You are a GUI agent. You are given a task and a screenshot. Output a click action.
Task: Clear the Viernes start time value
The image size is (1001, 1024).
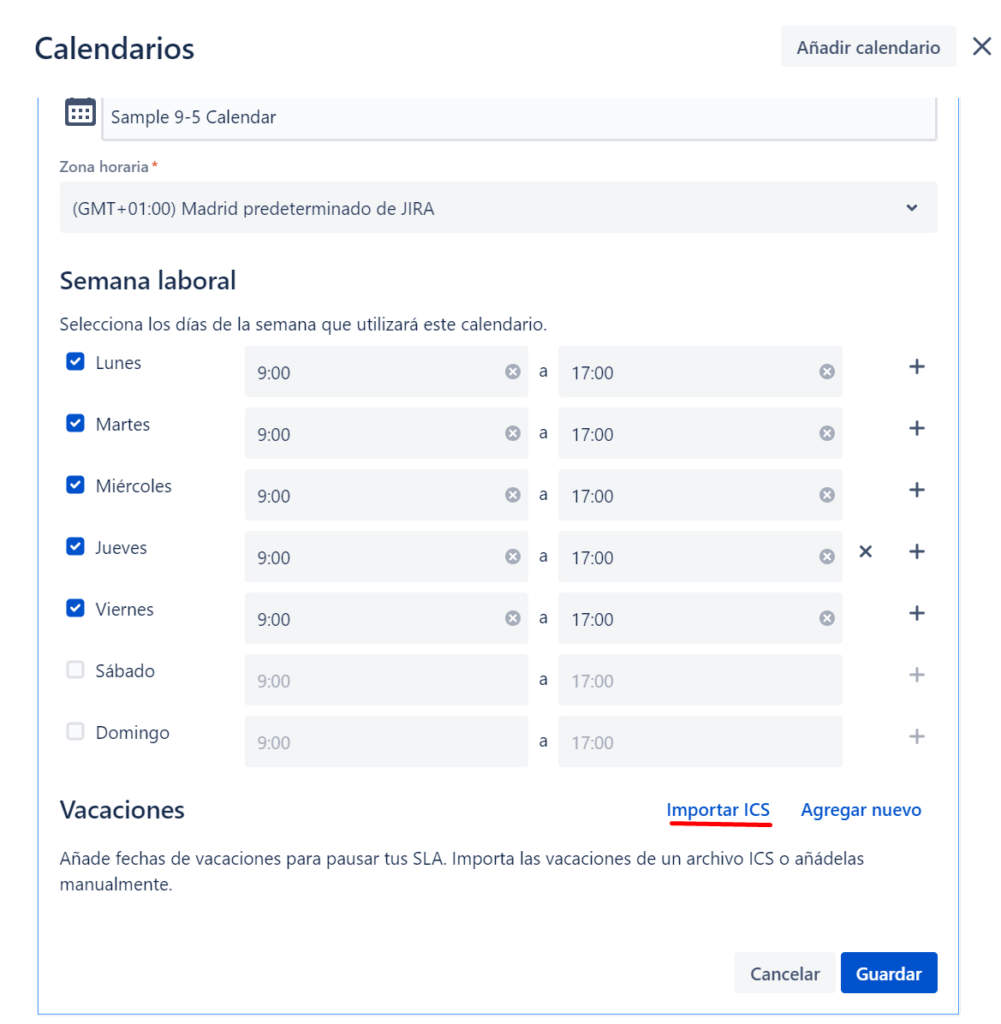pyautogui.click(x=513, y=618)
